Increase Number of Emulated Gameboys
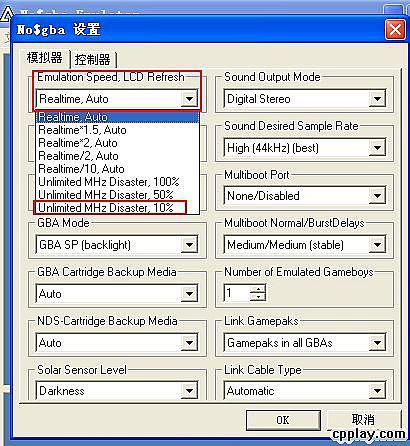Image resolution: width=410 pixels, height=446 pixels. tap(258, 289)
